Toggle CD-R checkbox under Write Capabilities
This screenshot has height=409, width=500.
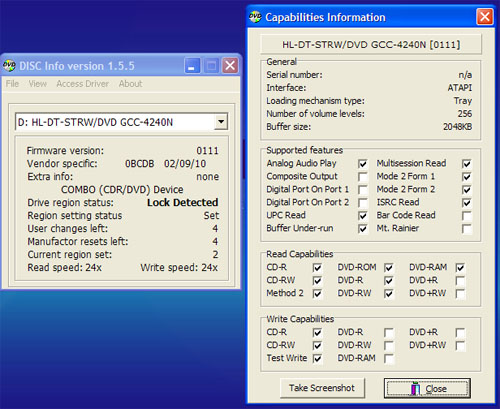tap(317, 333)
